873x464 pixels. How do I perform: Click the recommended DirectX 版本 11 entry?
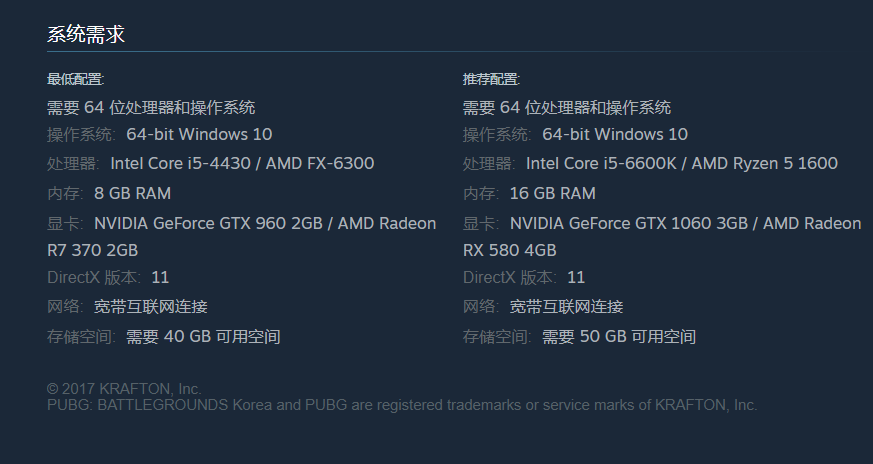pyautogui.click(x=524, y=277)
